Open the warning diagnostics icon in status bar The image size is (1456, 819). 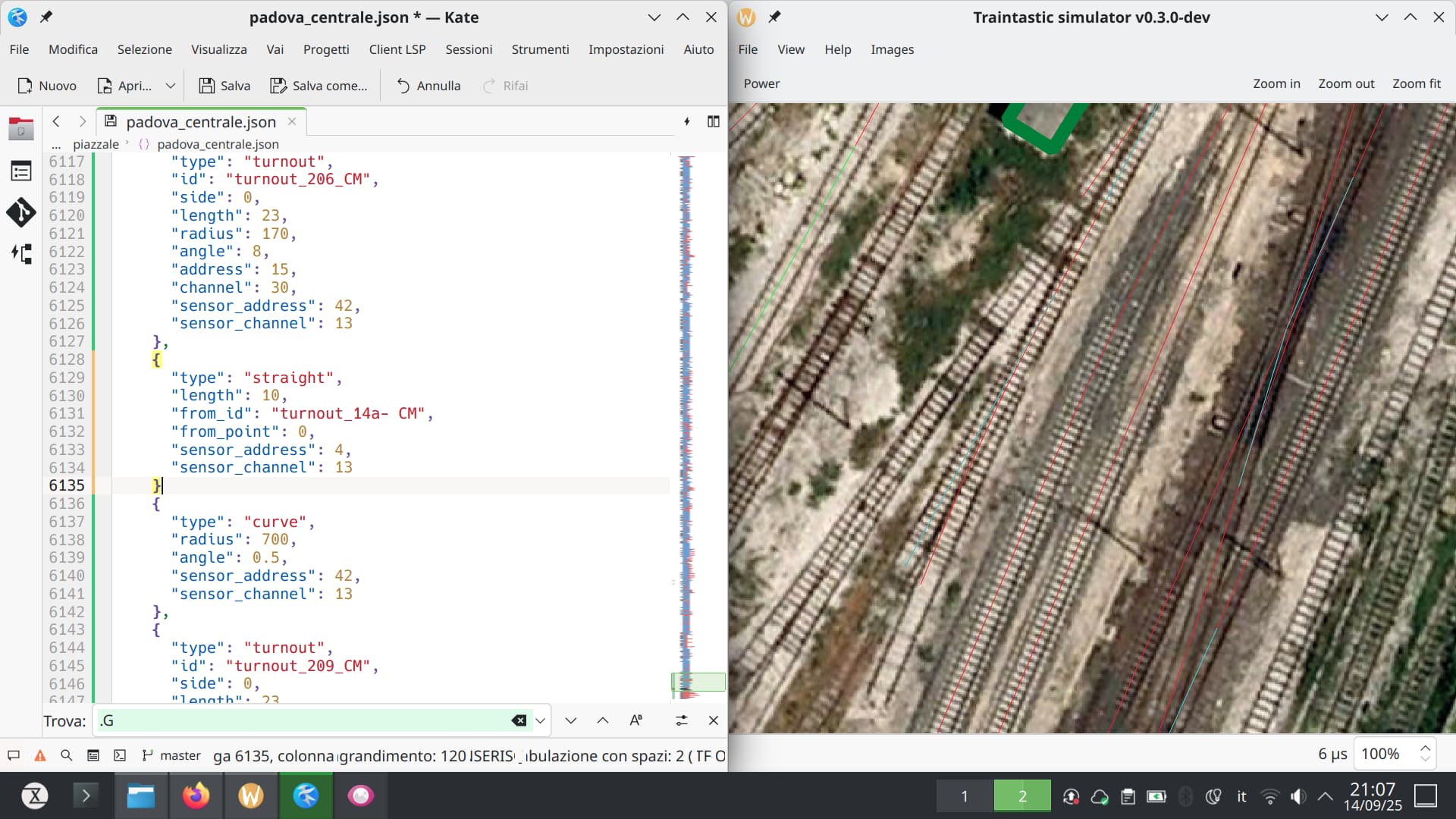pyautogui.click(x=40, y=755)
